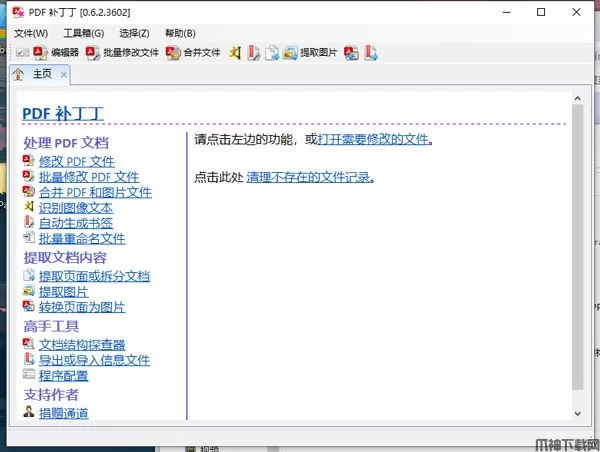
Task: Click the 修改 PDF 文件 link
Action: pos(76,161)
